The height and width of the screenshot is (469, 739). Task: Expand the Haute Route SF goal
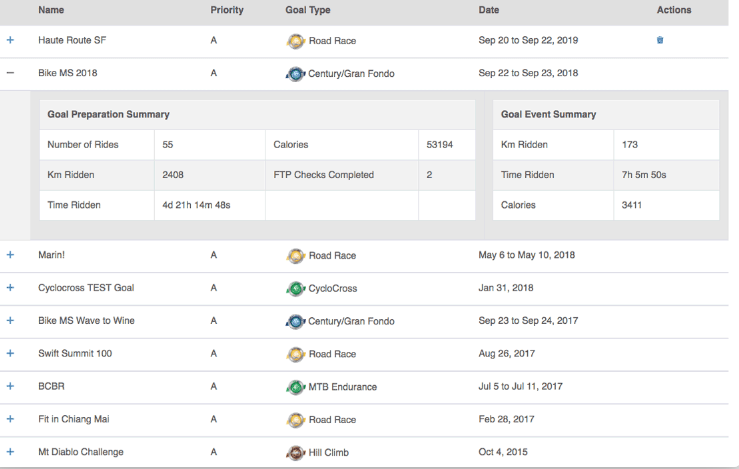click(x=11, y=41)
